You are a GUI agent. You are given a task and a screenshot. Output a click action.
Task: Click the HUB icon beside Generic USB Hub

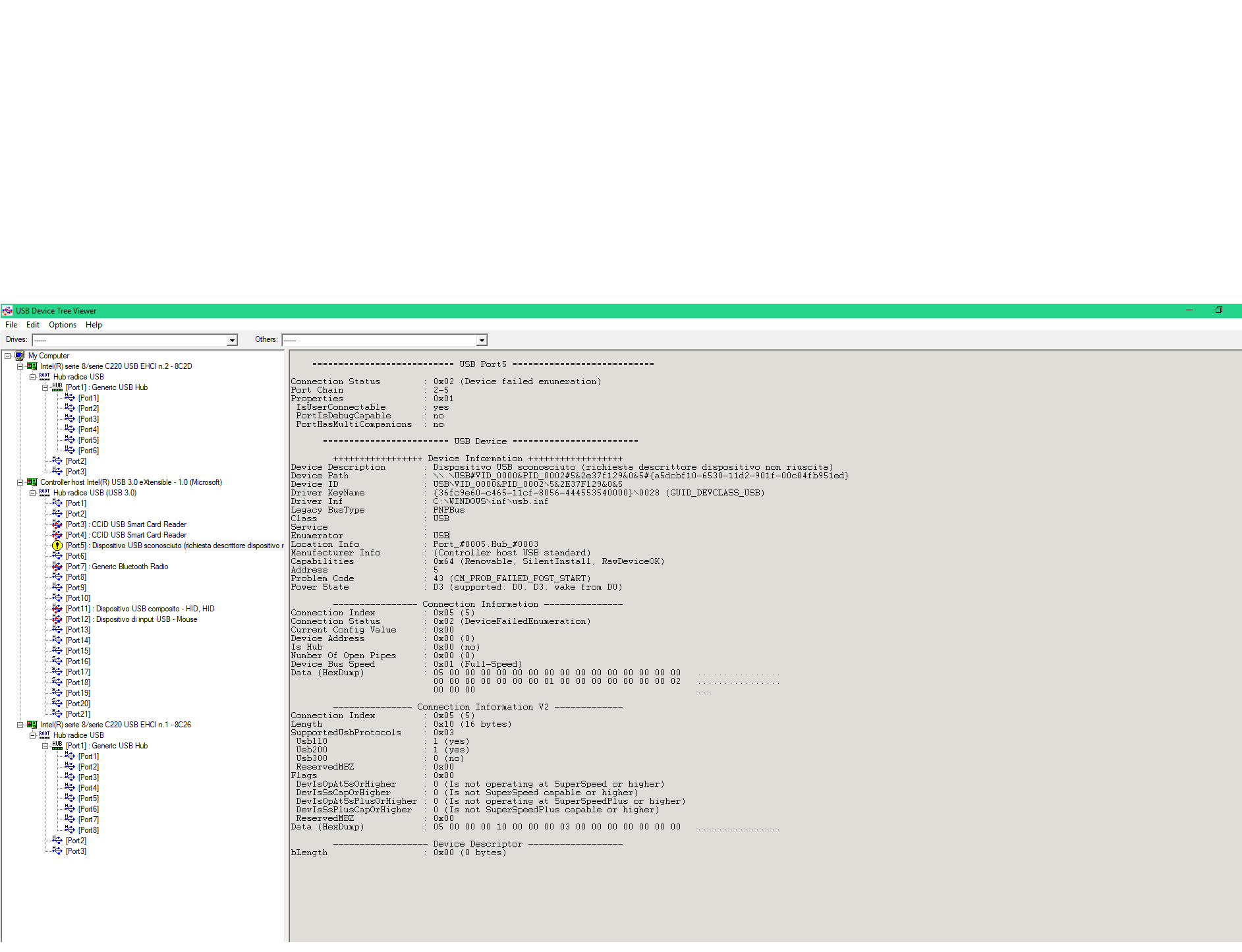(57, 387)
